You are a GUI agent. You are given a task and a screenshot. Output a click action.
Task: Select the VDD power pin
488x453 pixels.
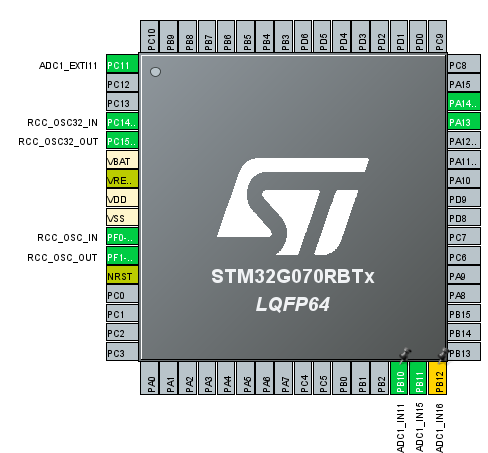122,199
